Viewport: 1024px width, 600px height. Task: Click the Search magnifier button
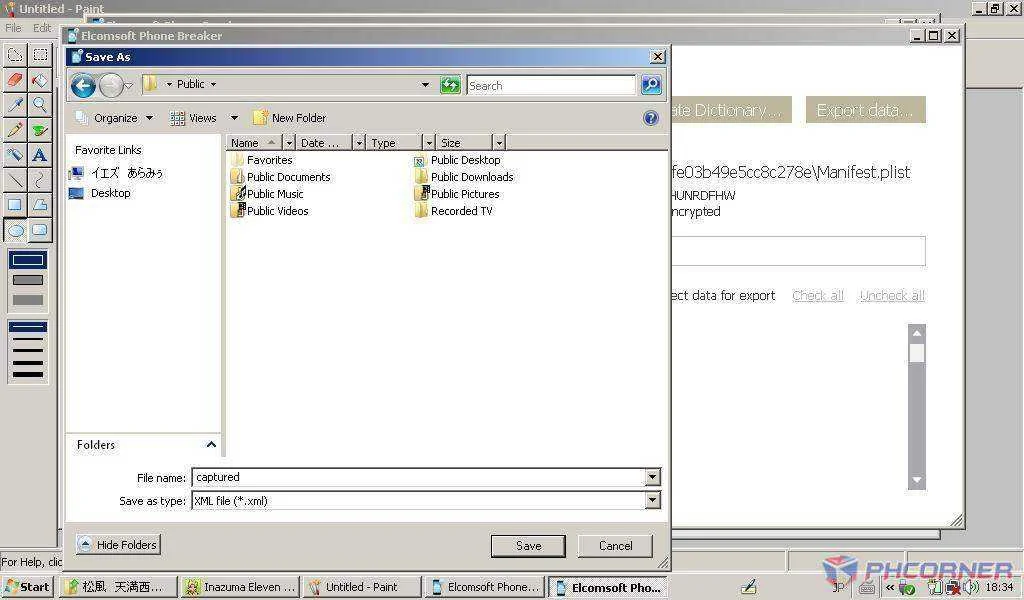(651, 85)
